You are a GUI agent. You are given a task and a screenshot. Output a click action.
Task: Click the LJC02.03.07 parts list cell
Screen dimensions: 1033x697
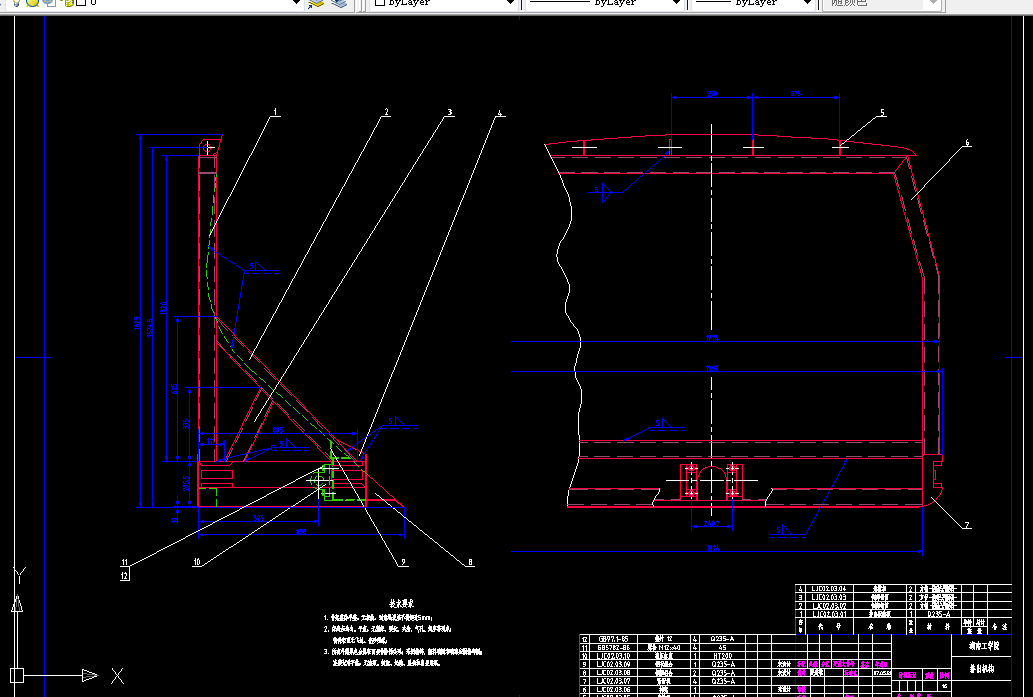613,681
